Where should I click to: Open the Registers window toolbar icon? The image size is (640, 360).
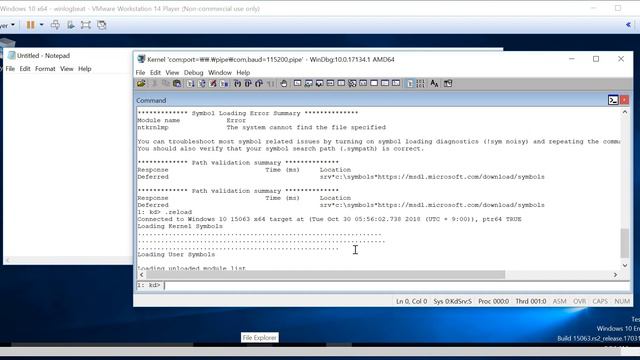[x=330, y=83]
